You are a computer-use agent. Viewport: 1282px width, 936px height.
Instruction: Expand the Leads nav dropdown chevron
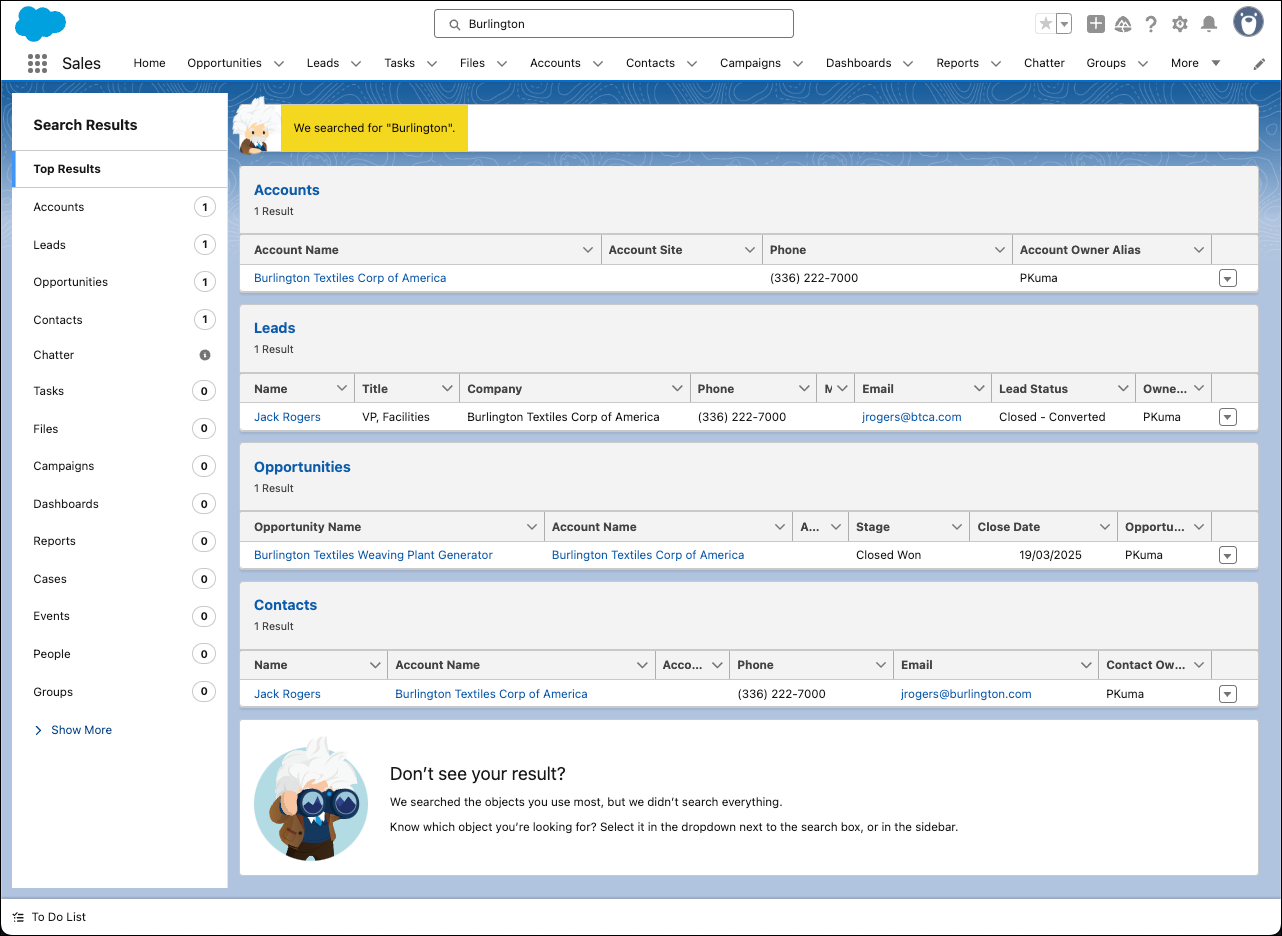click(356, 63)
